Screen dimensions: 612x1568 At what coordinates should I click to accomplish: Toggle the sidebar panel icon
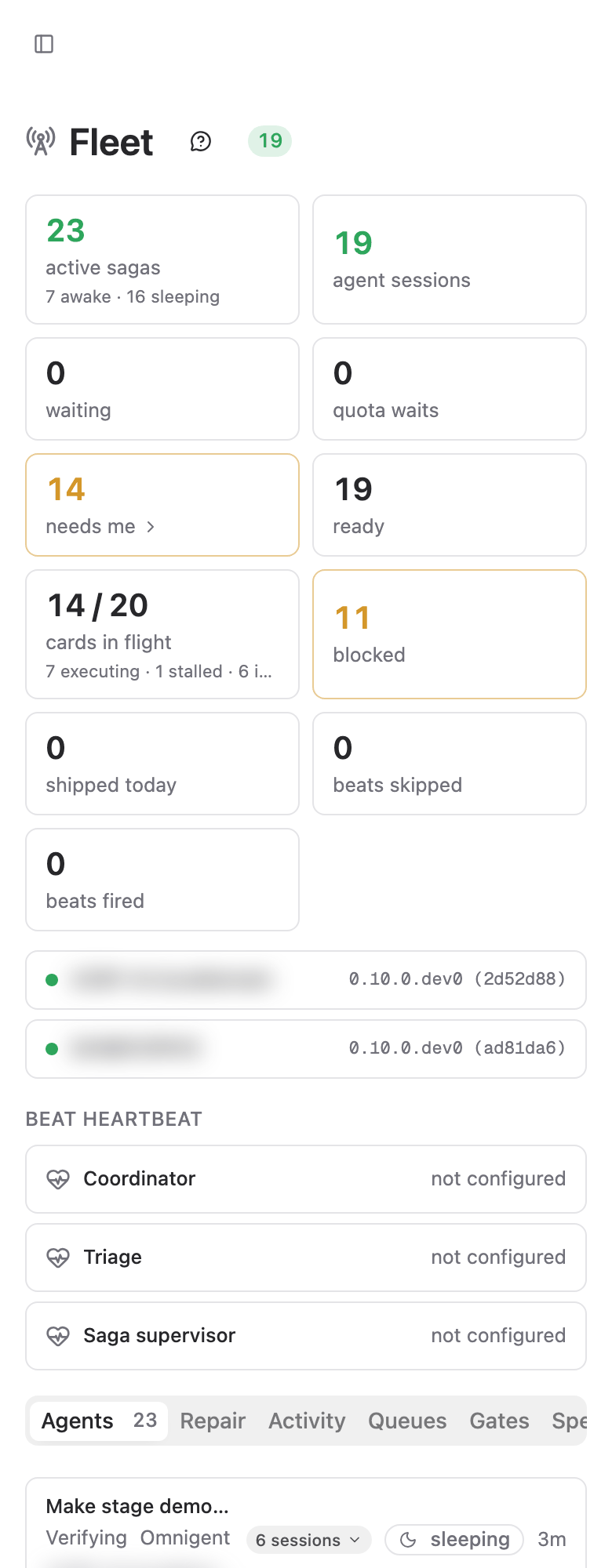click(x=44, y=44)
